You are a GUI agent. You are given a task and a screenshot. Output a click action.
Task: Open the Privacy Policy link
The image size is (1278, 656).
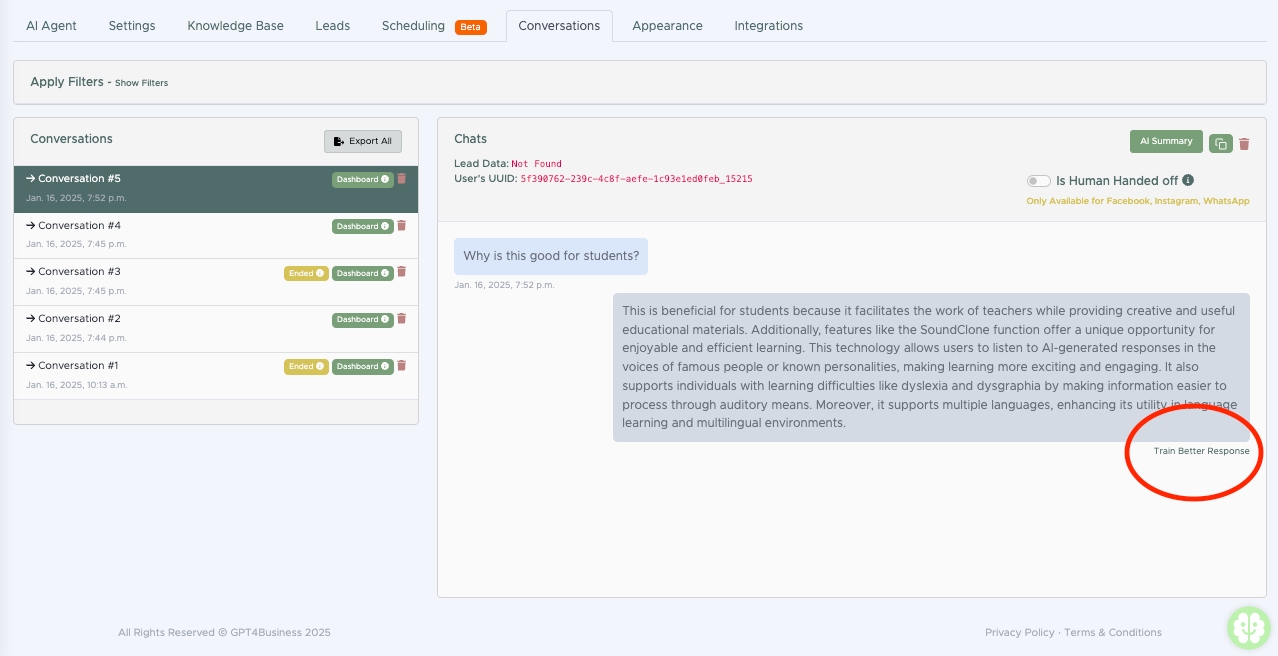[1019, 632]
